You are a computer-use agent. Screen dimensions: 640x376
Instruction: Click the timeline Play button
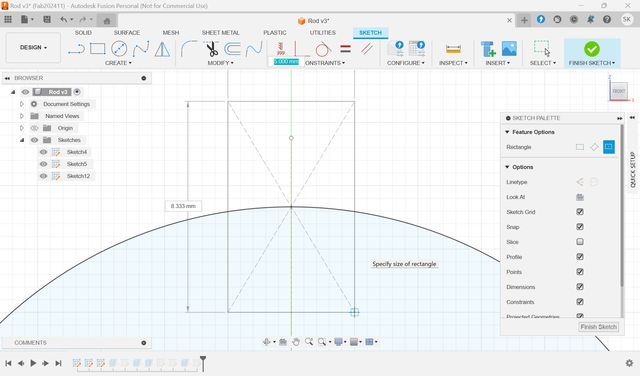pos(33,363)
